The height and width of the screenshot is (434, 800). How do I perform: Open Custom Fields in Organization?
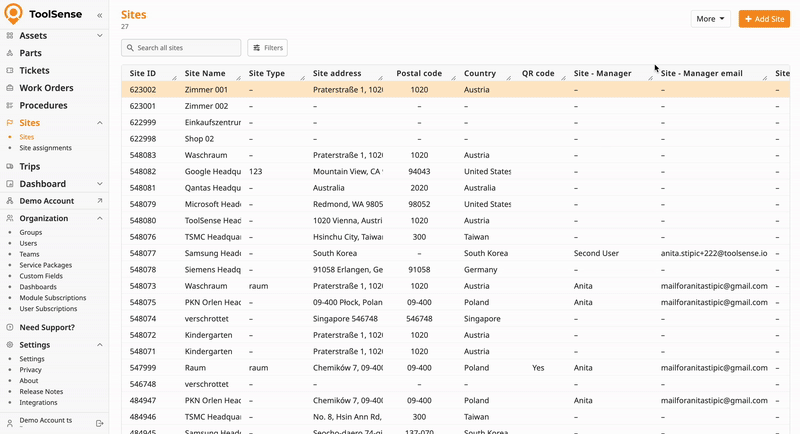pos(41,276)
